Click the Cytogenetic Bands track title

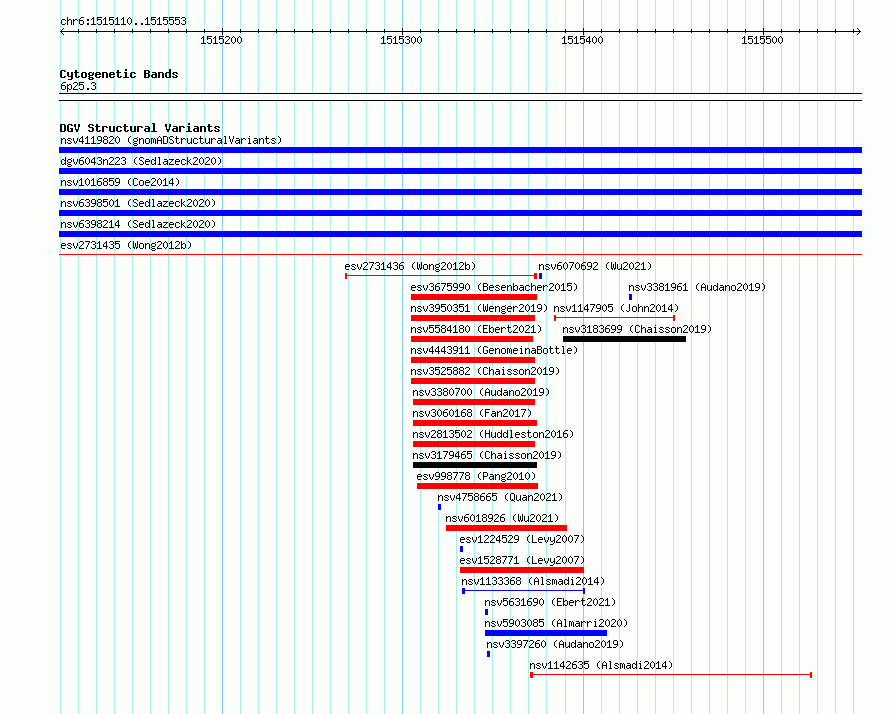(x=119, y=74)
